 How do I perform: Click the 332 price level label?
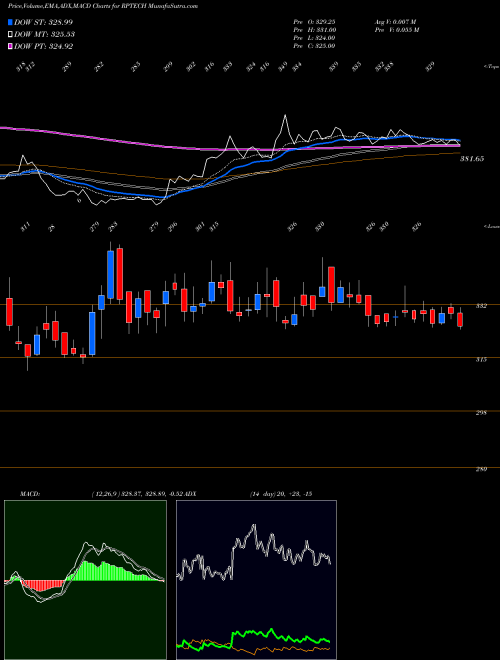coord(481,306)
